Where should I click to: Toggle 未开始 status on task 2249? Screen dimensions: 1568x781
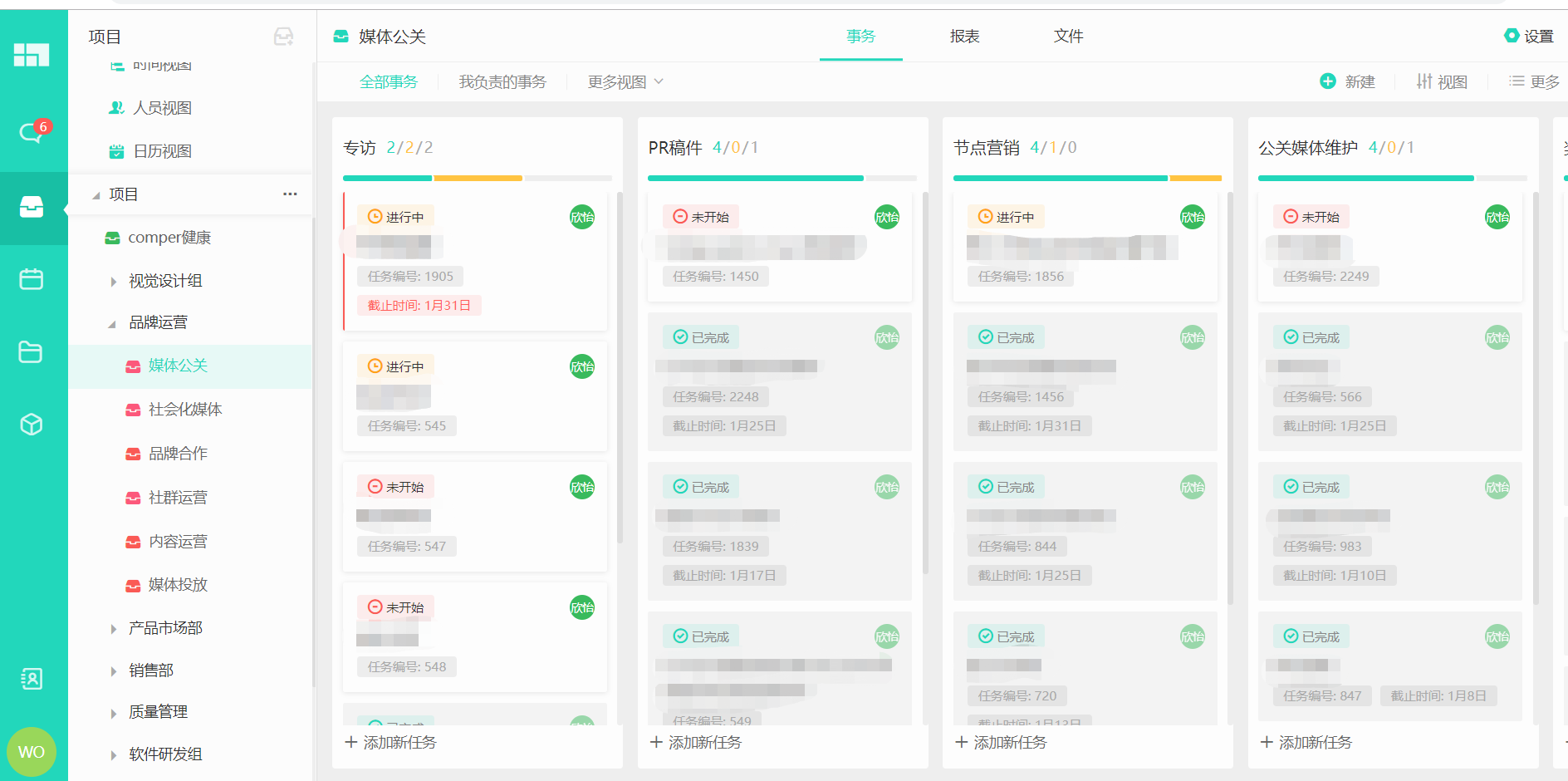click(1311, 217)
